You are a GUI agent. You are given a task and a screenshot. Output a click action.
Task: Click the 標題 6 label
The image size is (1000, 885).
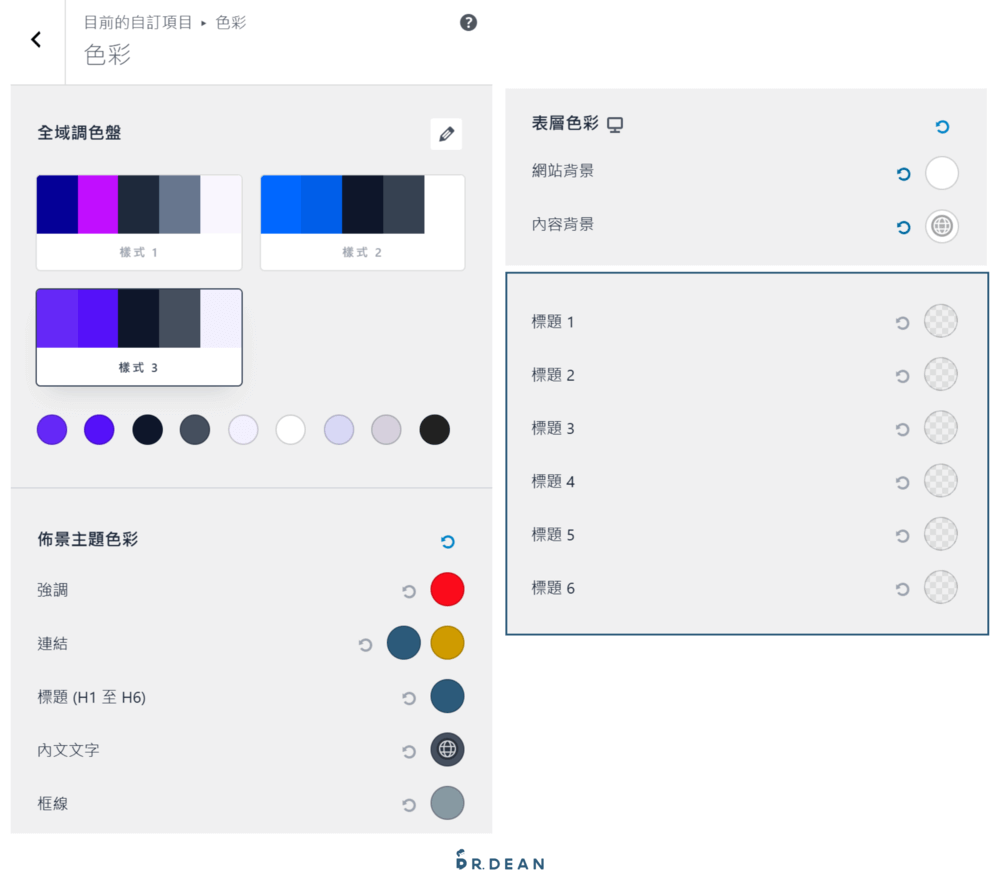click(552, 588)
